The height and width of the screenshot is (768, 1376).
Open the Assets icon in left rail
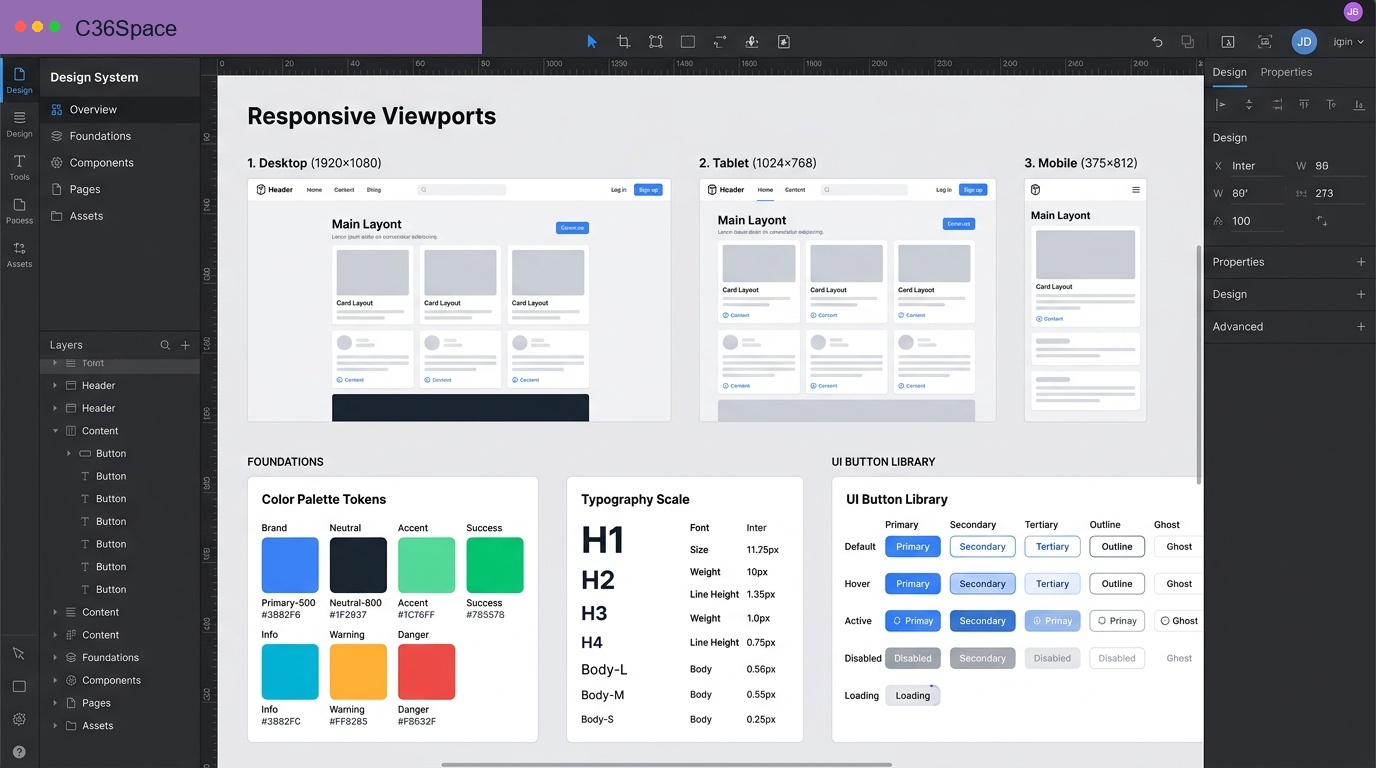pyautogui.click(x=19, y=254)
